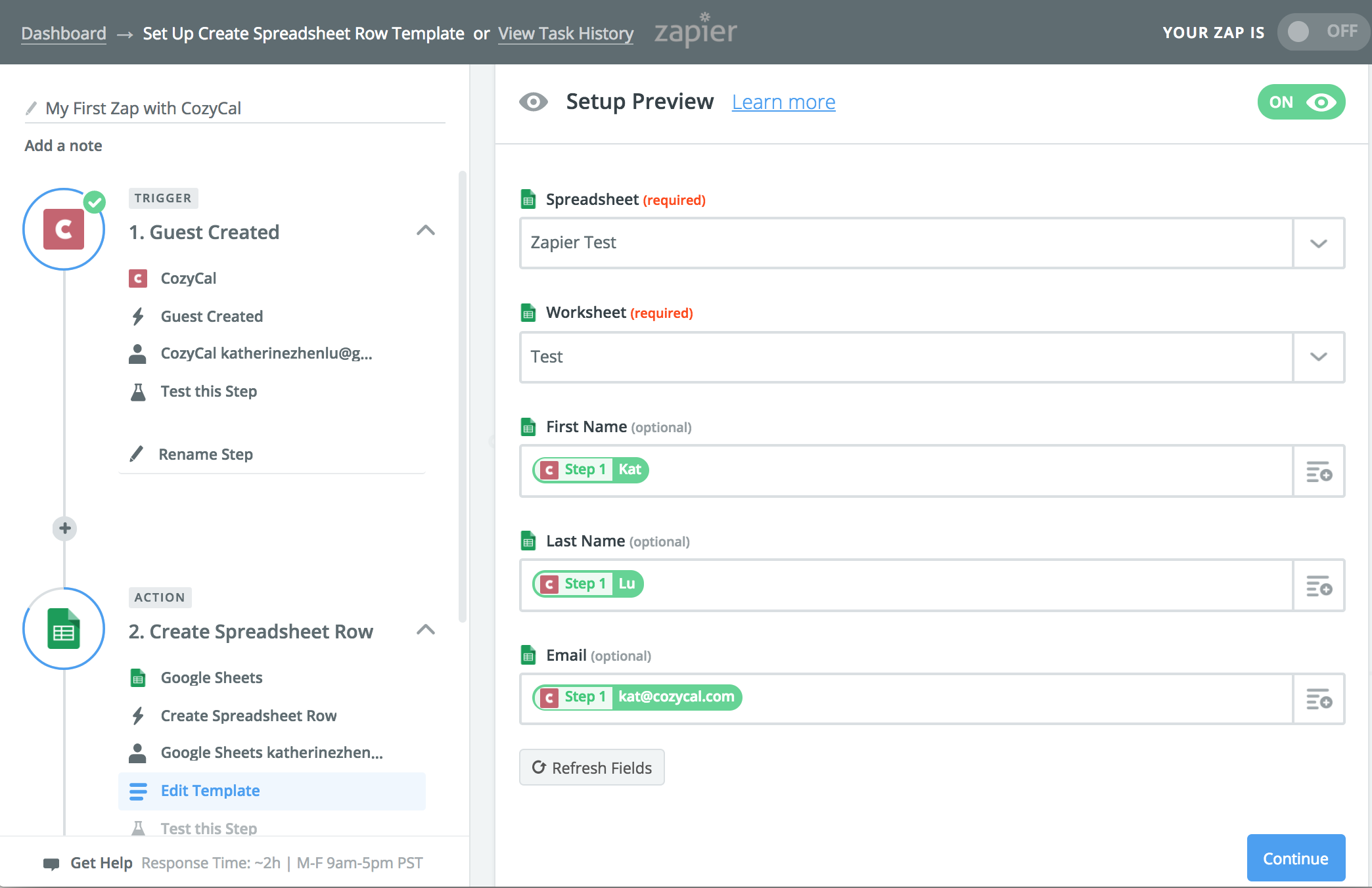Click insert-field icon in Email row
The image size is (1372, 888).
(1318, 699)
